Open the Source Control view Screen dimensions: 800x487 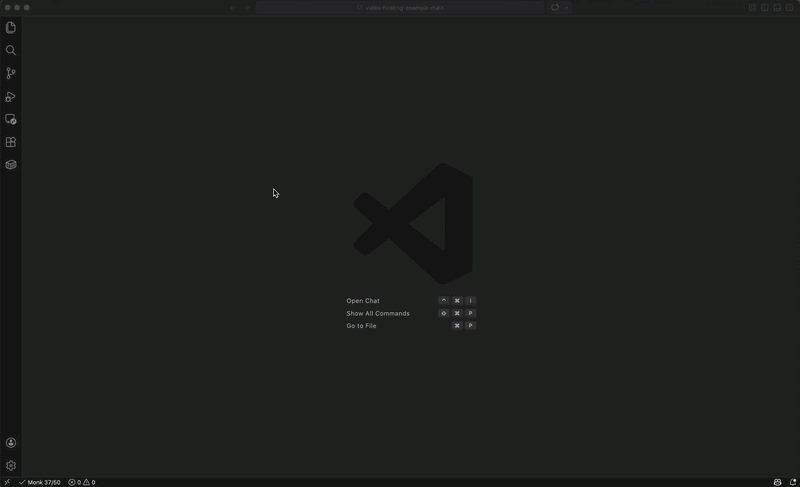(x=11, y=73)
